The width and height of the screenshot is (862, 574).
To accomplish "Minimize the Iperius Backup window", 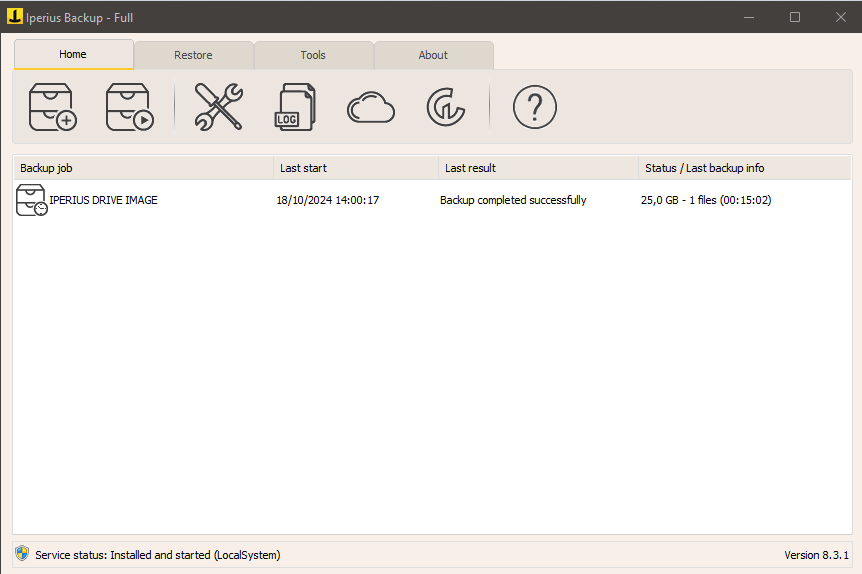I will 749,17.
